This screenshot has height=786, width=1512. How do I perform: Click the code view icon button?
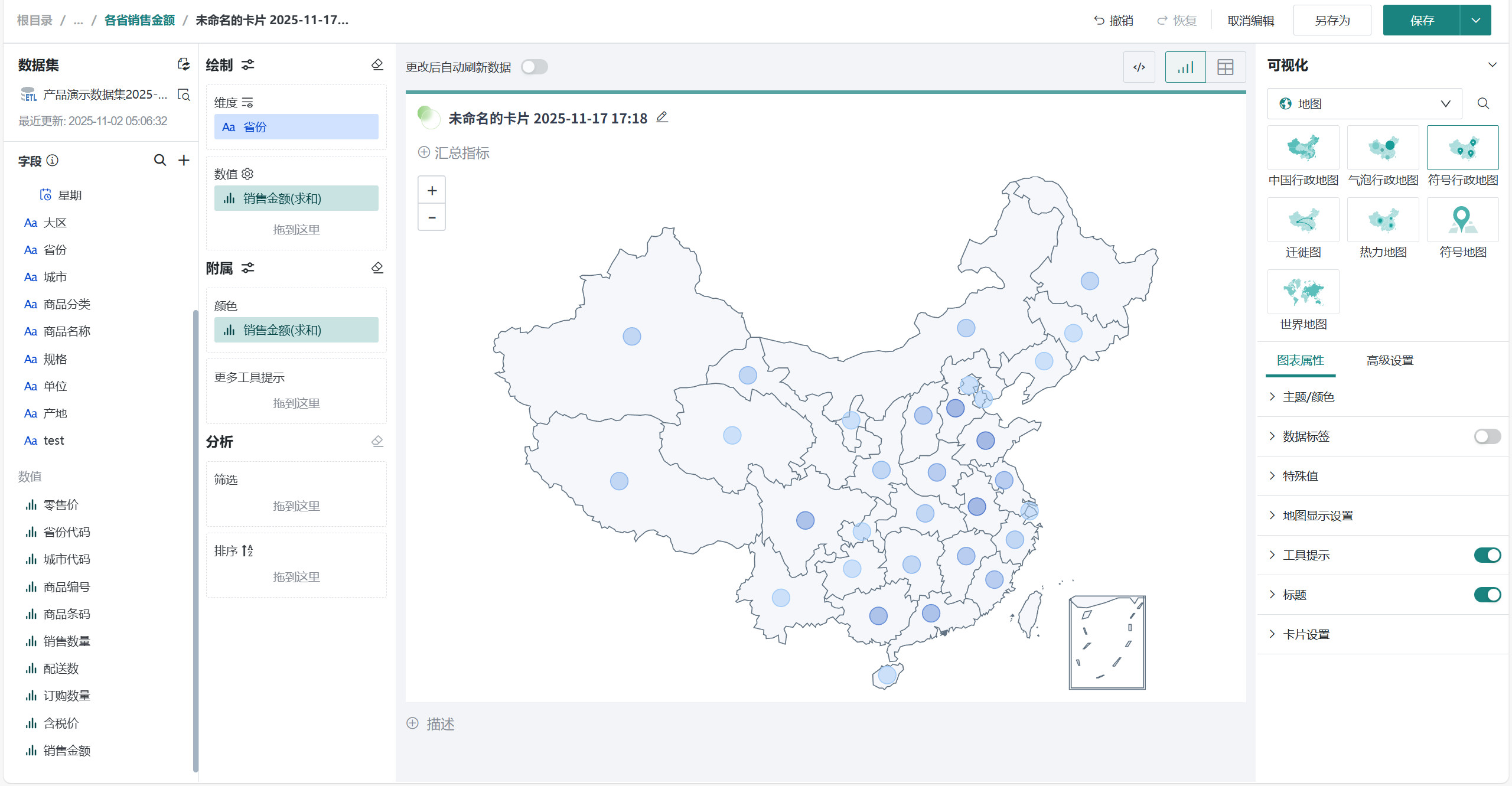[x=1139, y=67]
